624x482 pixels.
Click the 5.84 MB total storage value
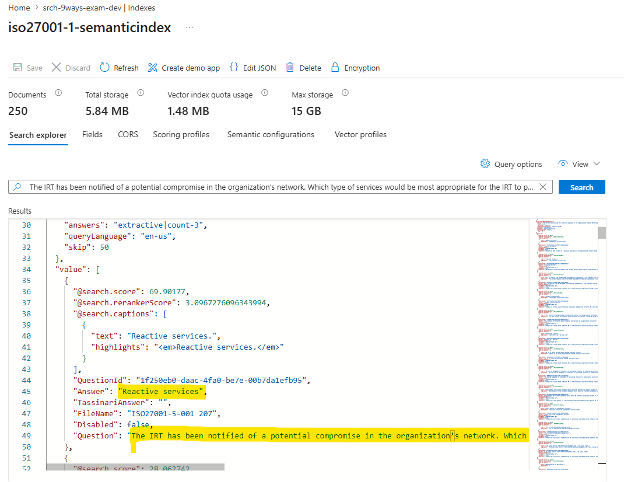(x=107, y=111)
